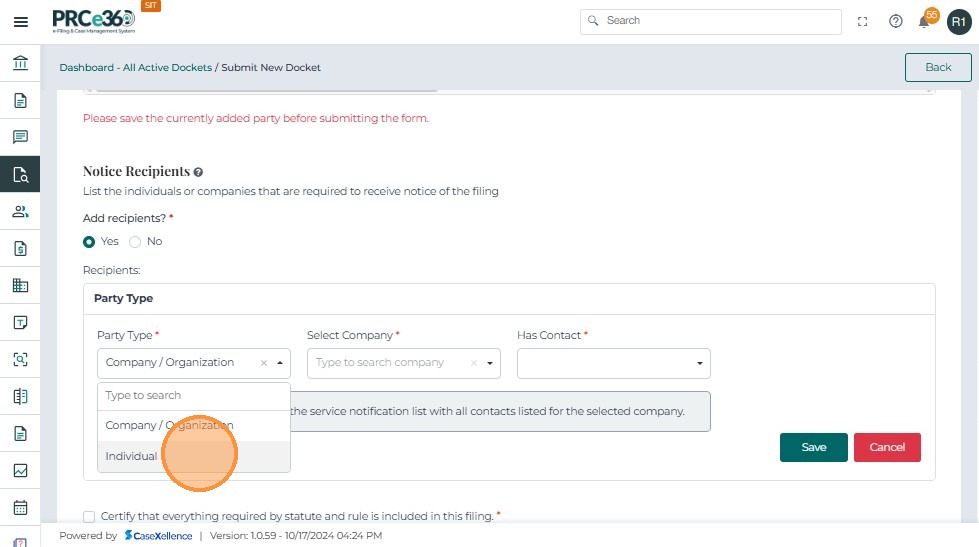Select Yes for Add recipients
Viewport: 979px width, 547px height.
tap(89, 241)
